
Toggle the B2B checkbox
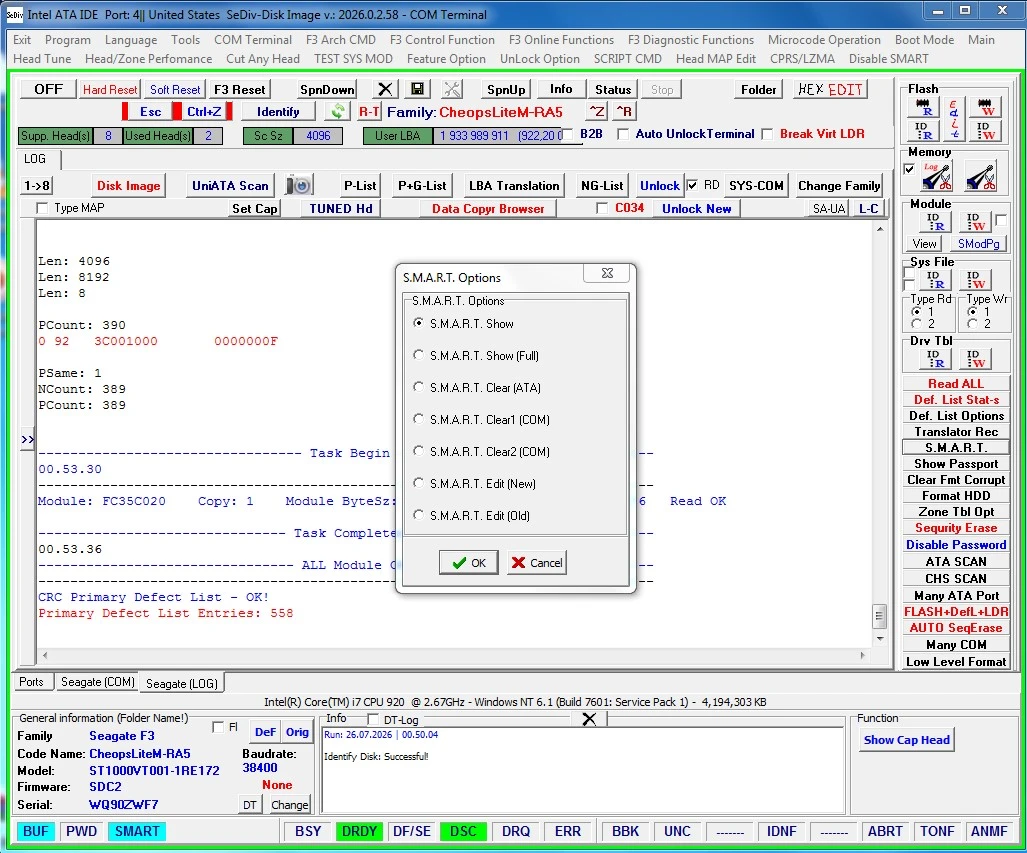tap(569, 134)
